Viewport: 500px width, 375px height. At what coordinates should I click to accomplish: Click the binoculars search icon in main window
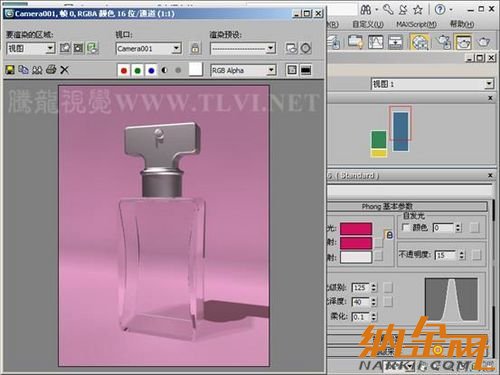click(366, 10)
